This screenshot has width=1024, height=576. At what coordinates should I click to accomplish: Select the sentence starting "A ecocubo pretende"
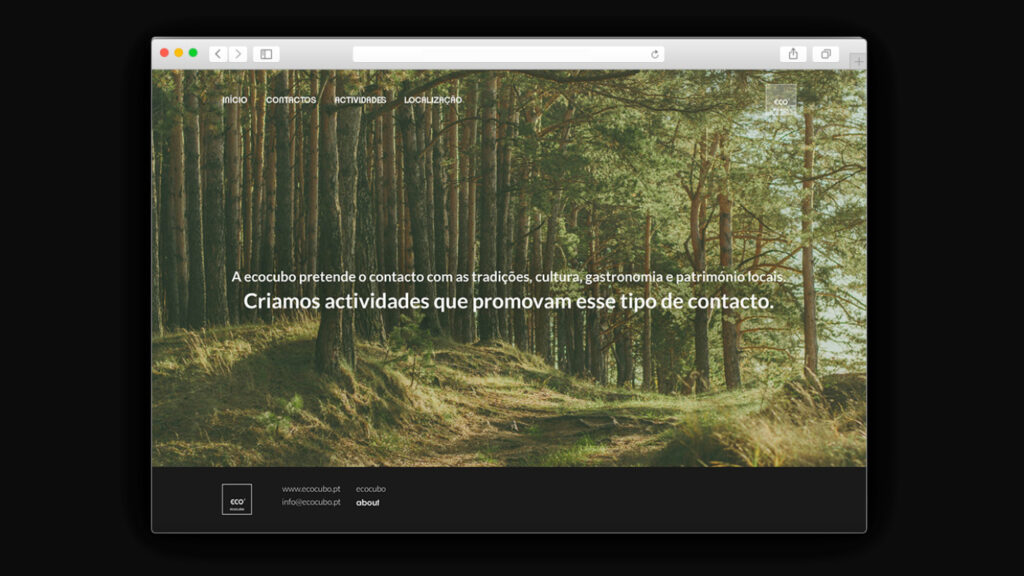pos(508,277)
